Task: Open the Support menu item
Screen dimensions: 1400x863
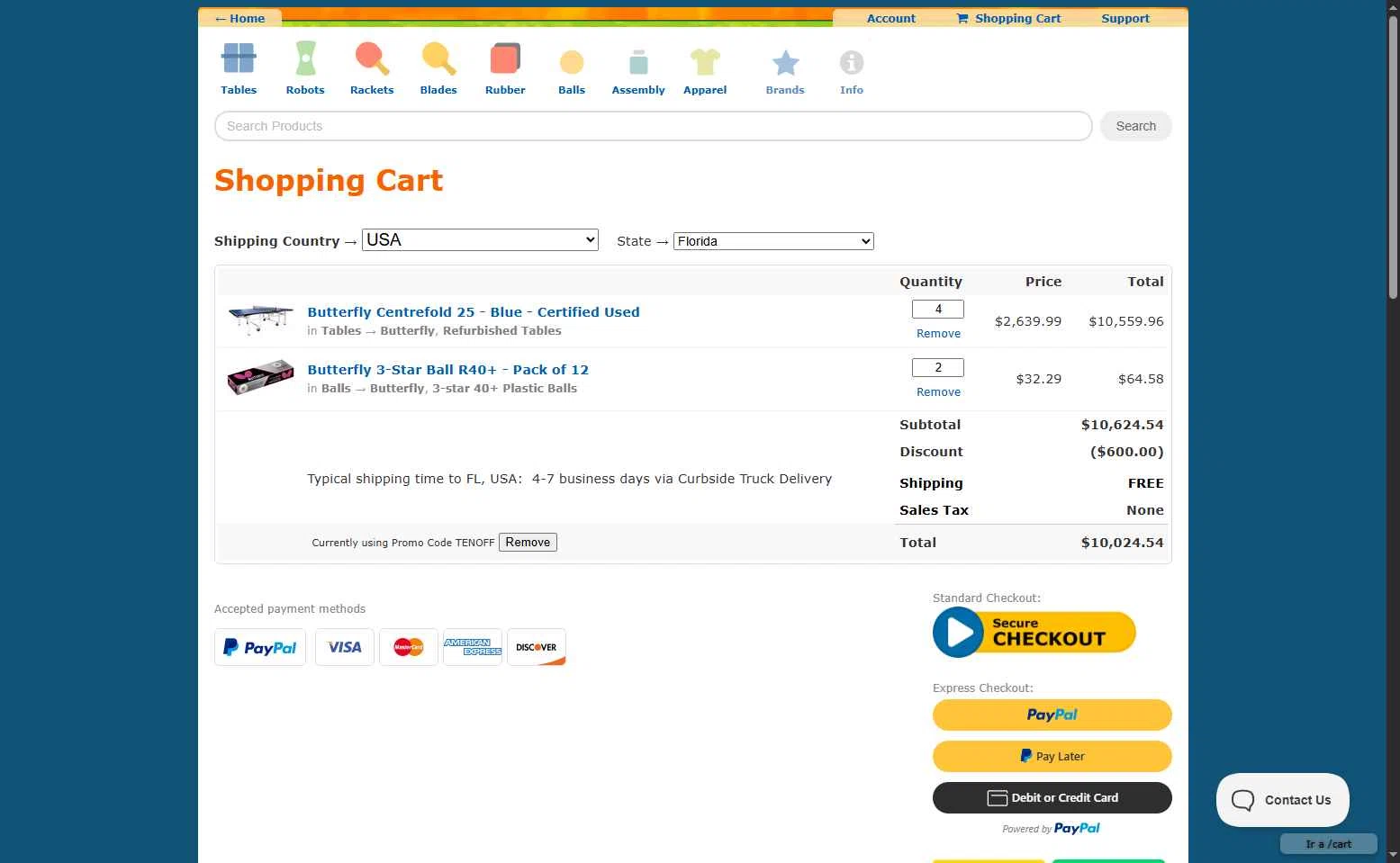Action: (x=1125, y=18)
